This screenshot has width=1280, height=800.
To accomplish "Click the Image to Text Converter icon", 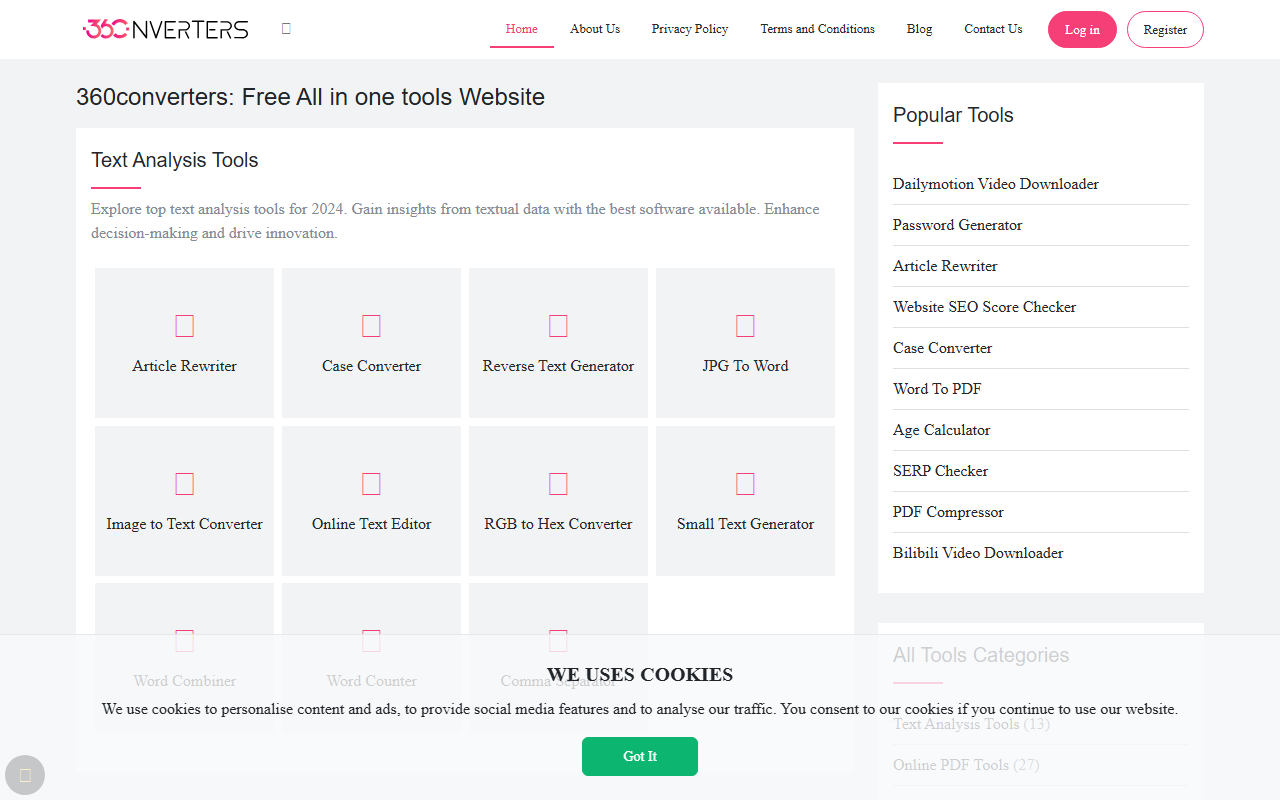I will (184, 484).
